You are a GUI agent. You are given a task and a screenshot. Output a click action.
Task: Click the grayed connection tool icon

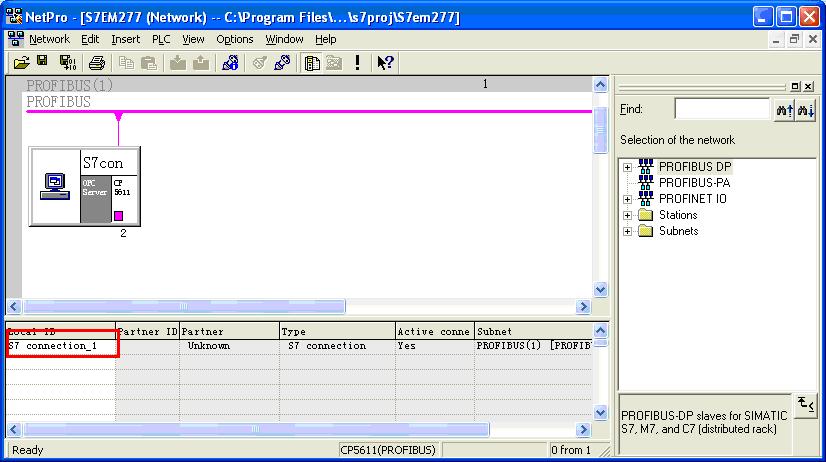(259, 63)
